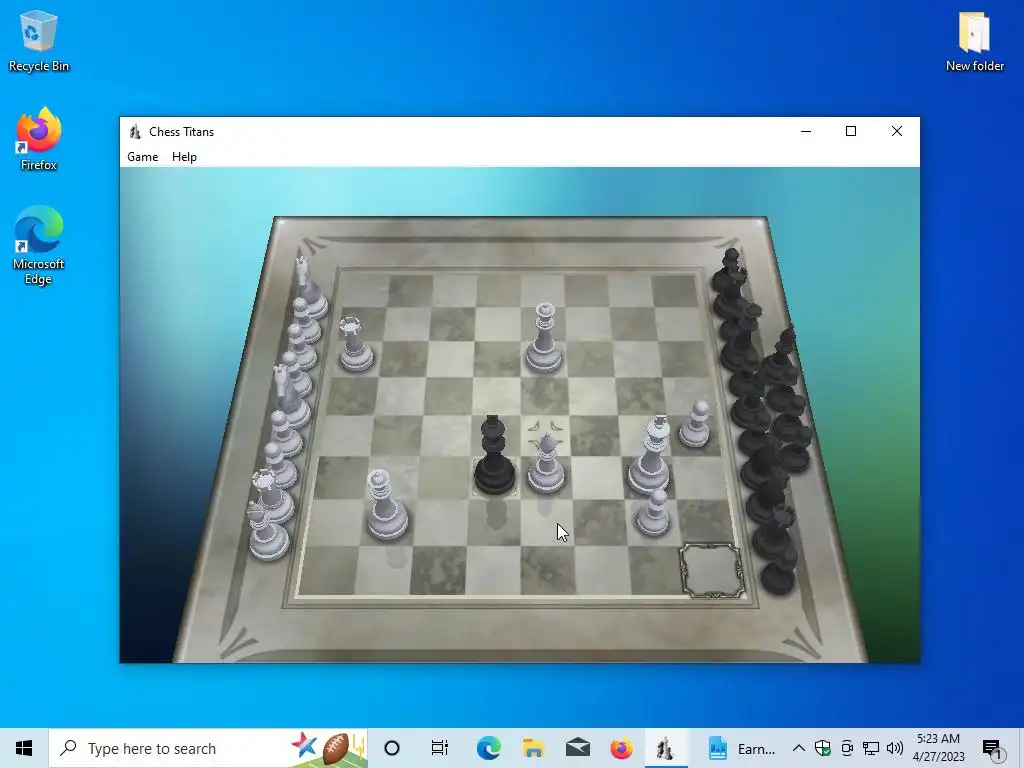This screenshot has height=768, width=1024.
Task: Select the New folder desktop icon
Action: click(x=974, y=41)
